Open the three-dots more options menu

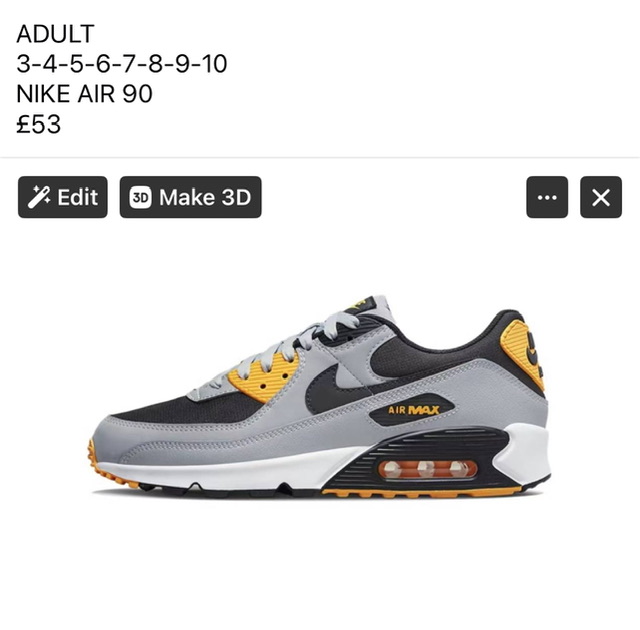547,197
